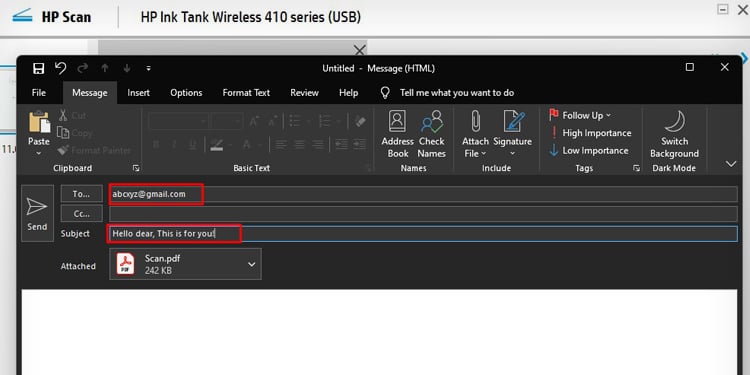Apply the text highlight color

coord(217,144)
